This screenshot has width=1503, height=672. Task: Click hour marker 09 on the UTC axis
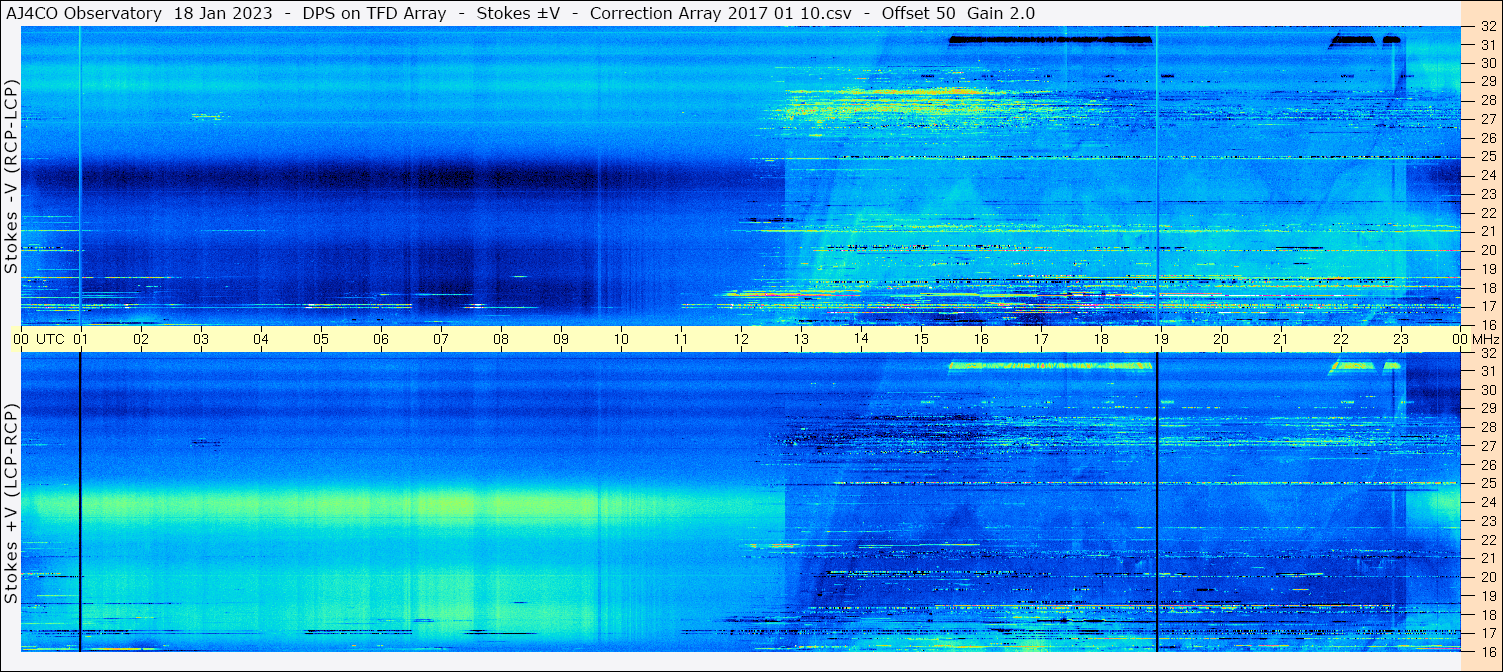(561, 340)
